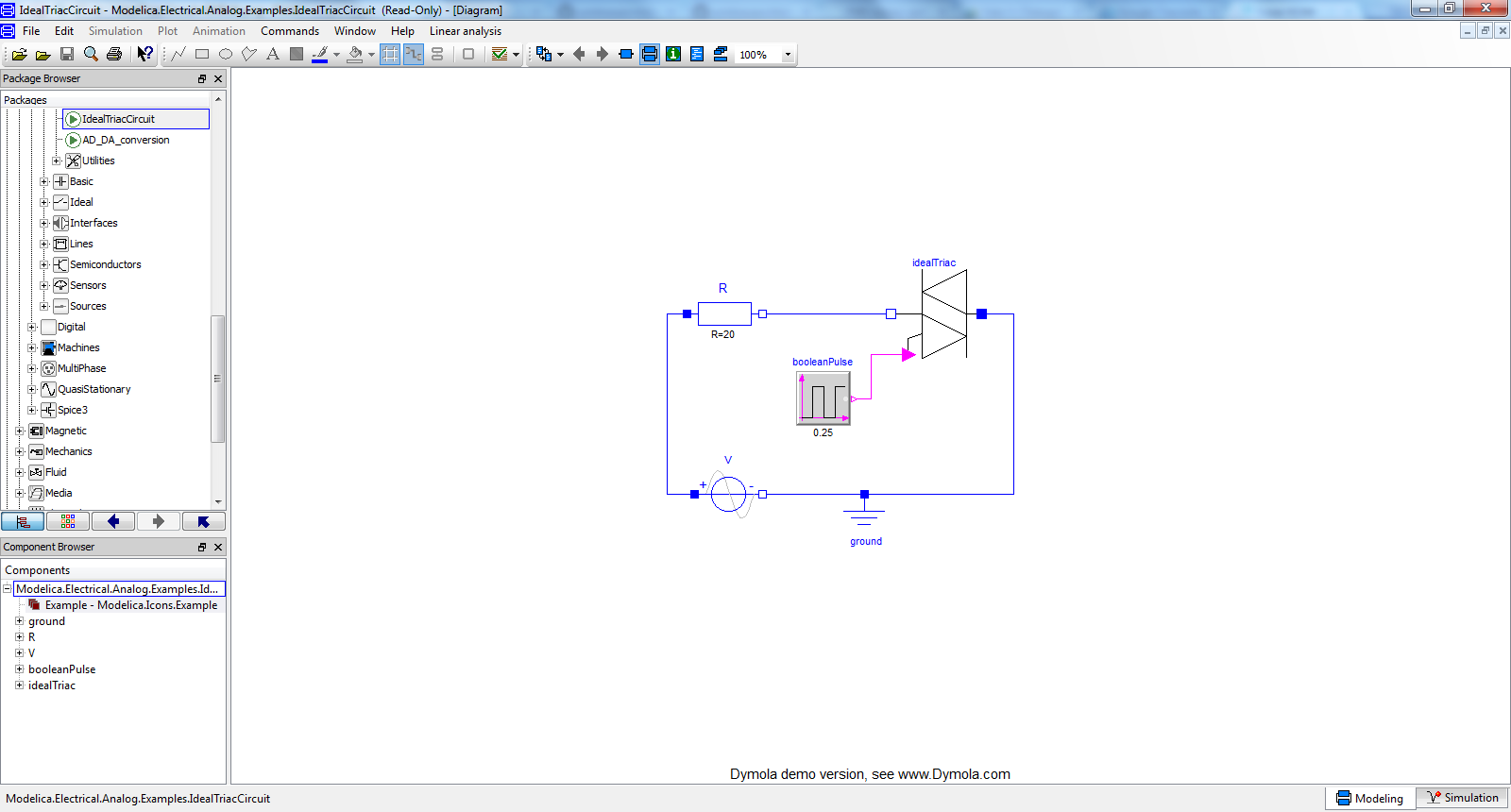Switch to the Documentation layer view

pyautogui.click(x=673, y=54)
